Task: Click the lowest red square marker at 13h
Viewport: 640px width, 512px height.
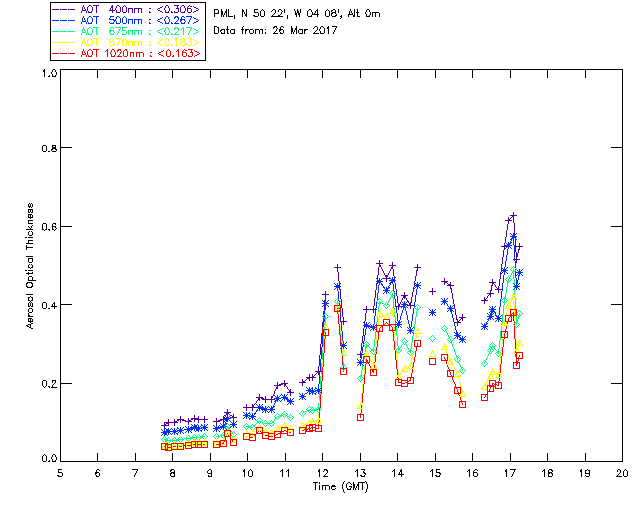Action: point(360,417)
